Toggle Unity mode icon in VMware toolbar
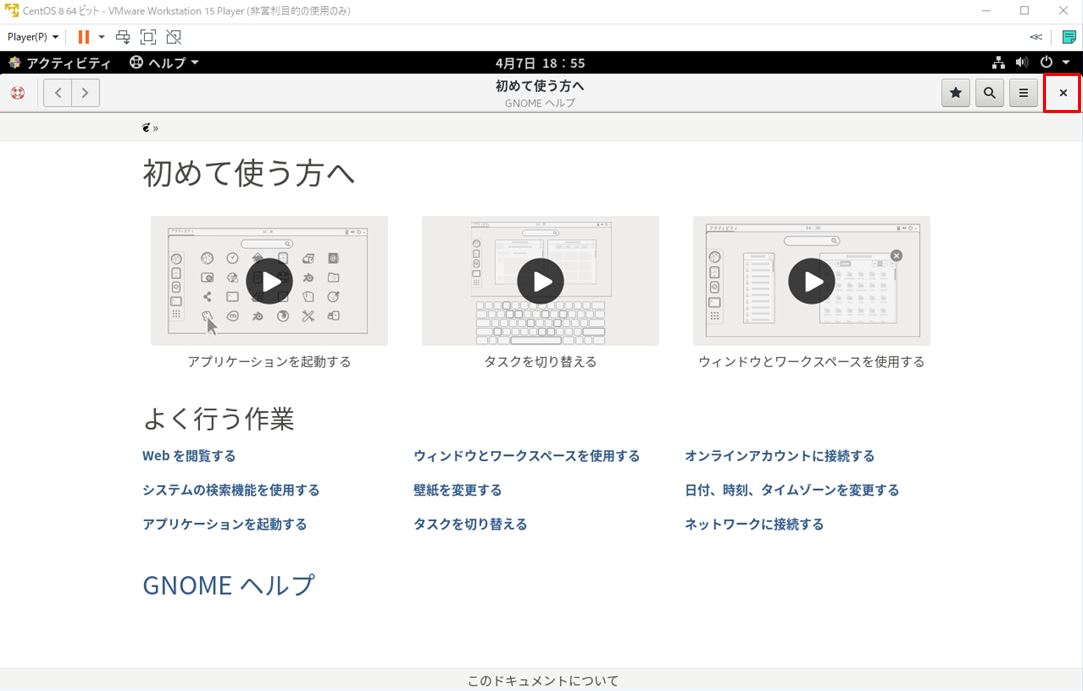1083x691 pixels. [x=174, y=37]
